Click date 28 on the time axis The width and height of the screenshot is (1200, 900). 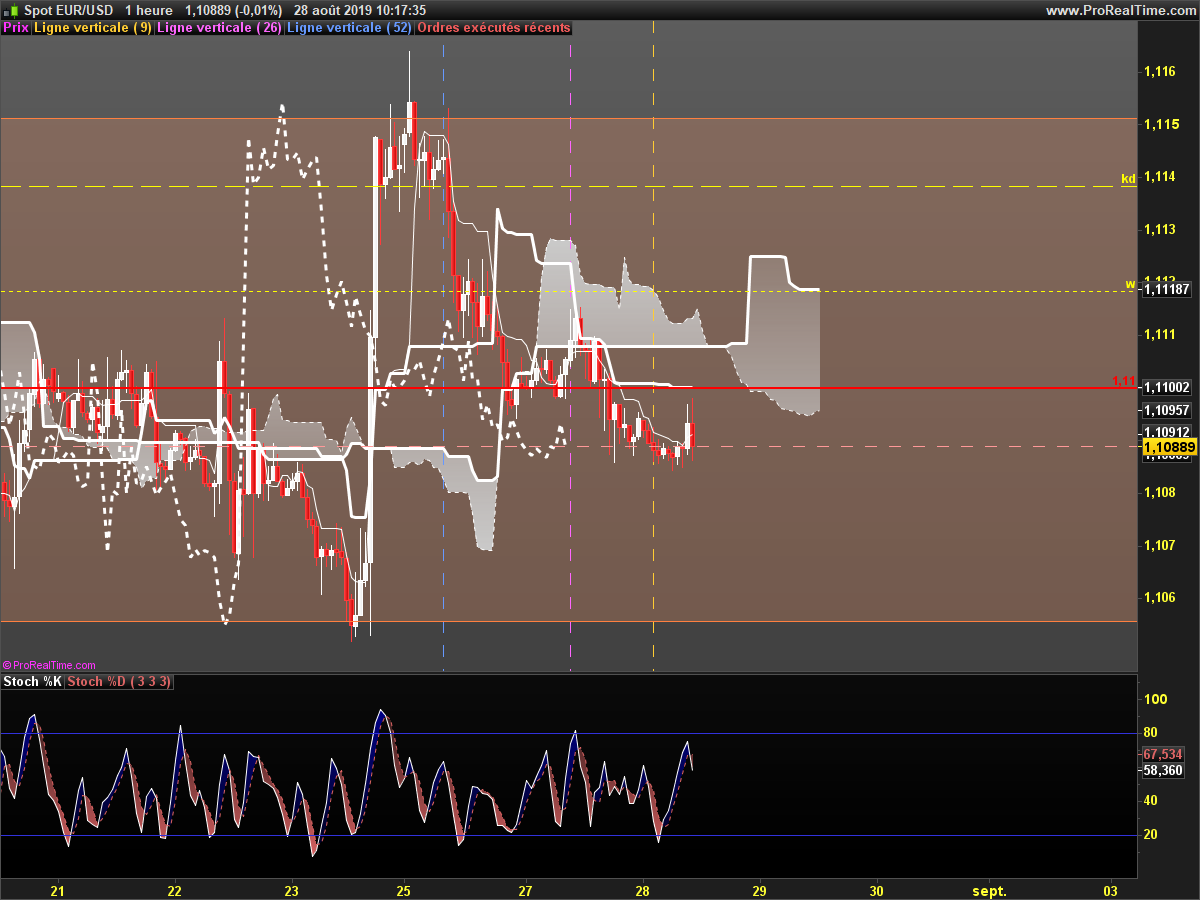643,890
